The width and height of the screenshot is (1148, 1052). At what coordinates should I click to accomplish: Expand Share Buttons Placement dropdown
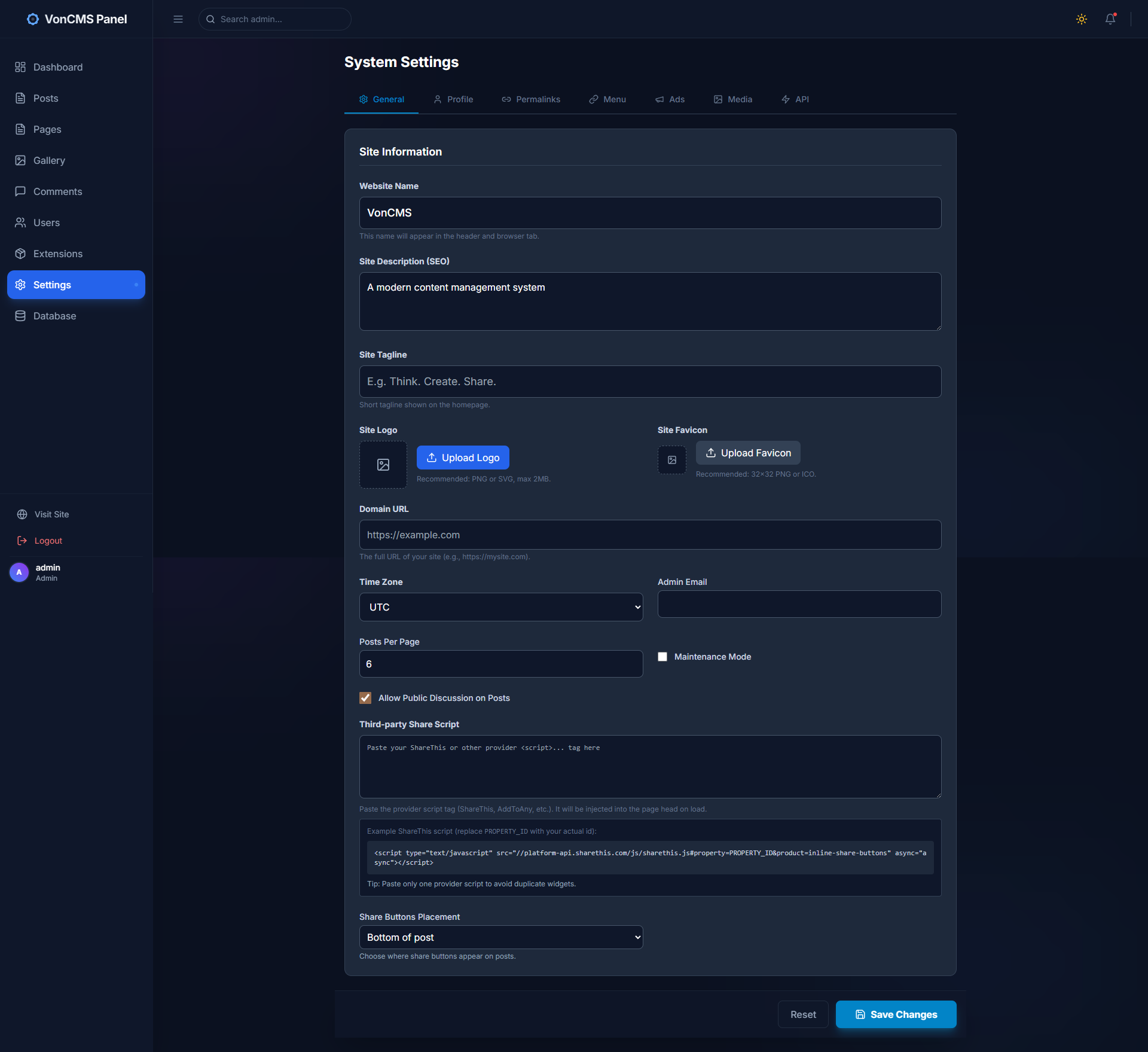pyautogui.click(x=501, y=937)
